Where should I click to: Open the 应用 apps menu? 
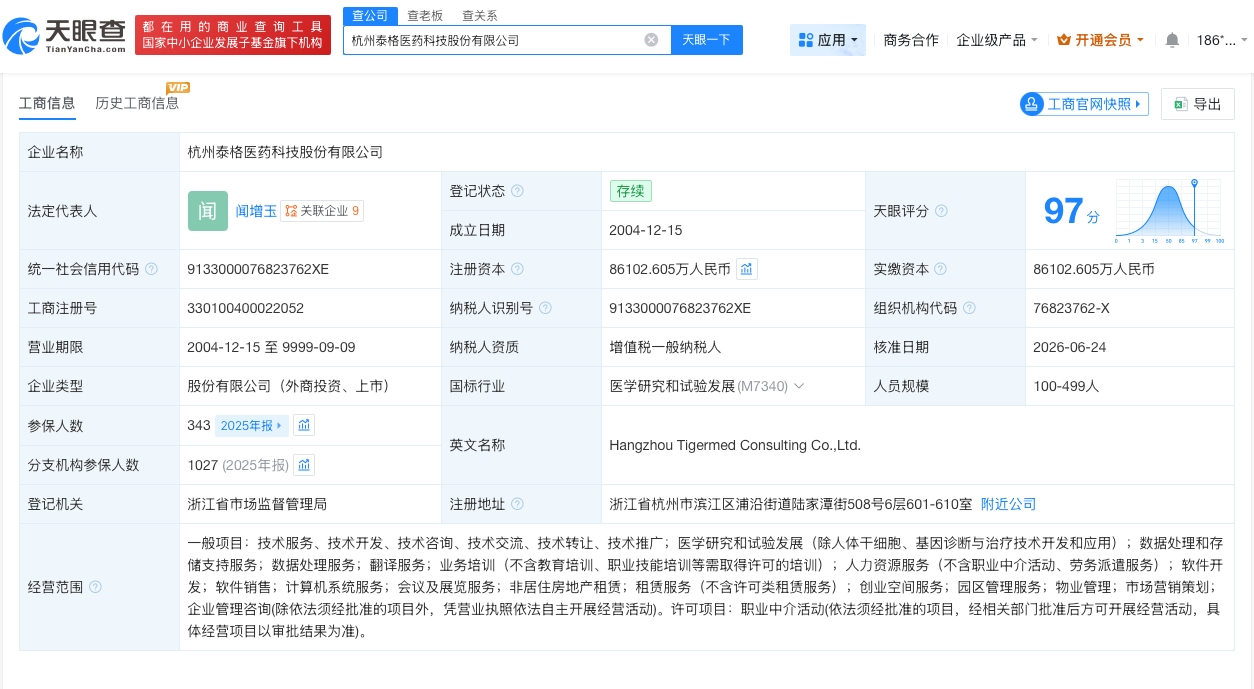(828, 40)
